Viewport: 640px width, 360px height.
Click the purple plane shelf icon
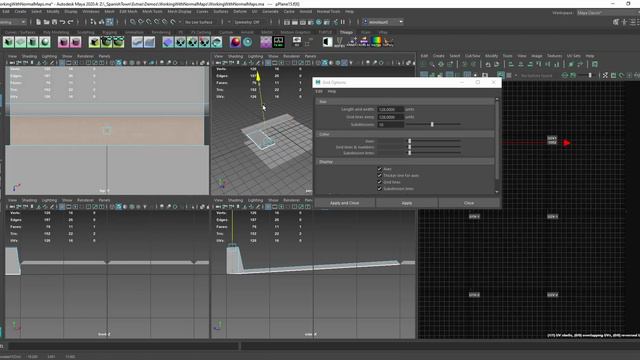tap(168, 42)
